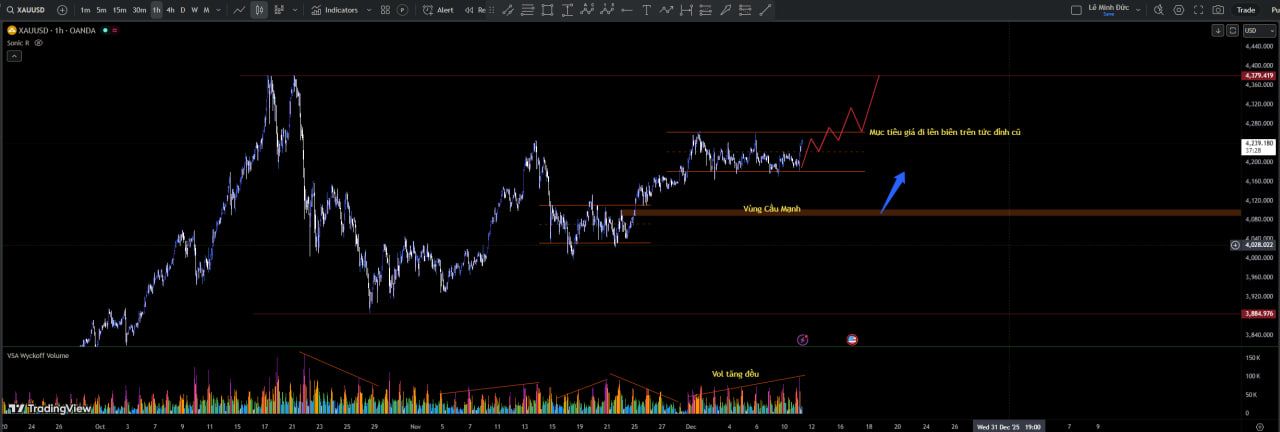Open the XAUUSD symbol search
1280x432 pixels.
point(27,10)
